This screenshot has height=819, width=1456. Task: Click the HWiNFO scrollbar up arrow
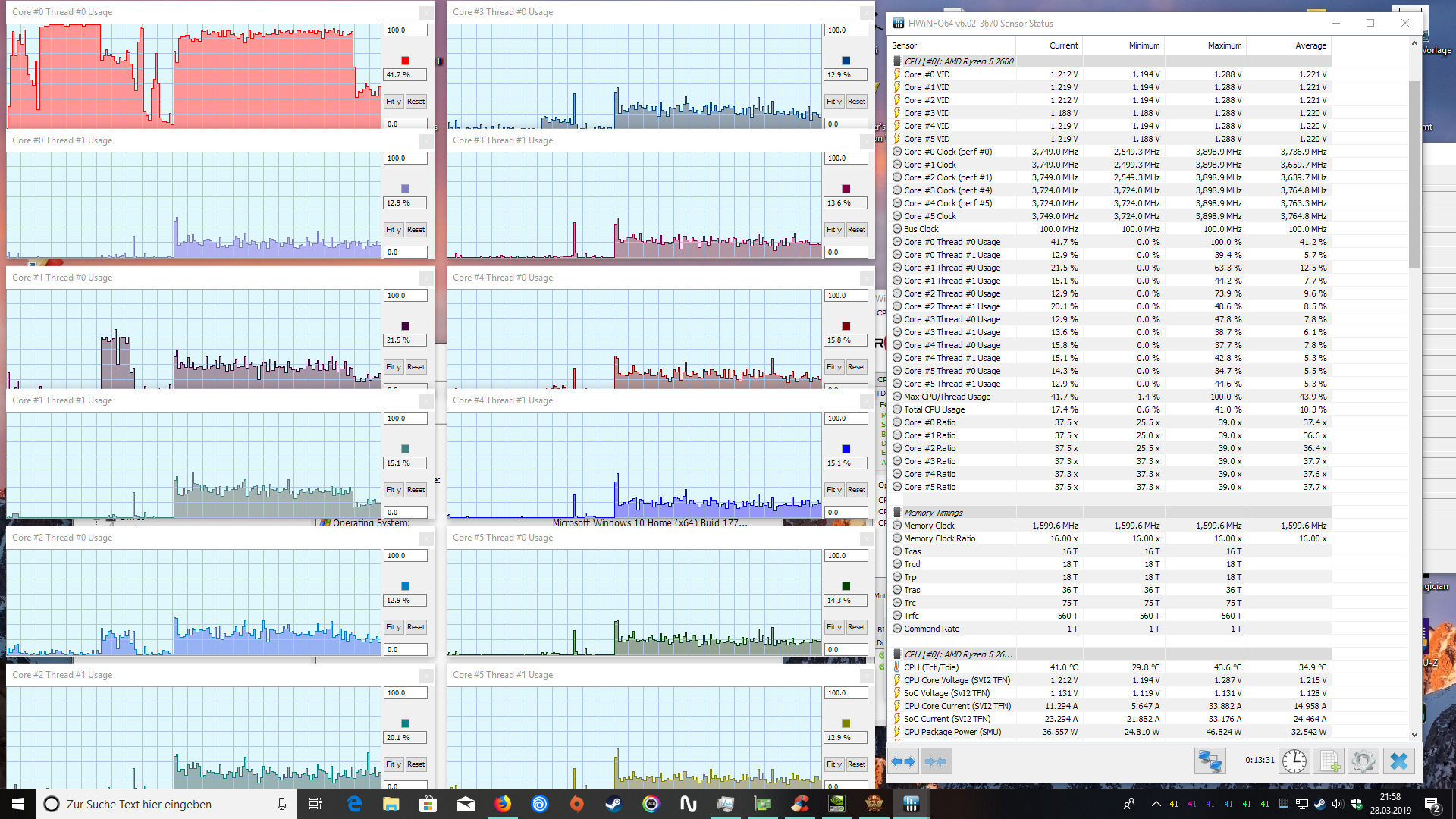[x=1414, y=44]
